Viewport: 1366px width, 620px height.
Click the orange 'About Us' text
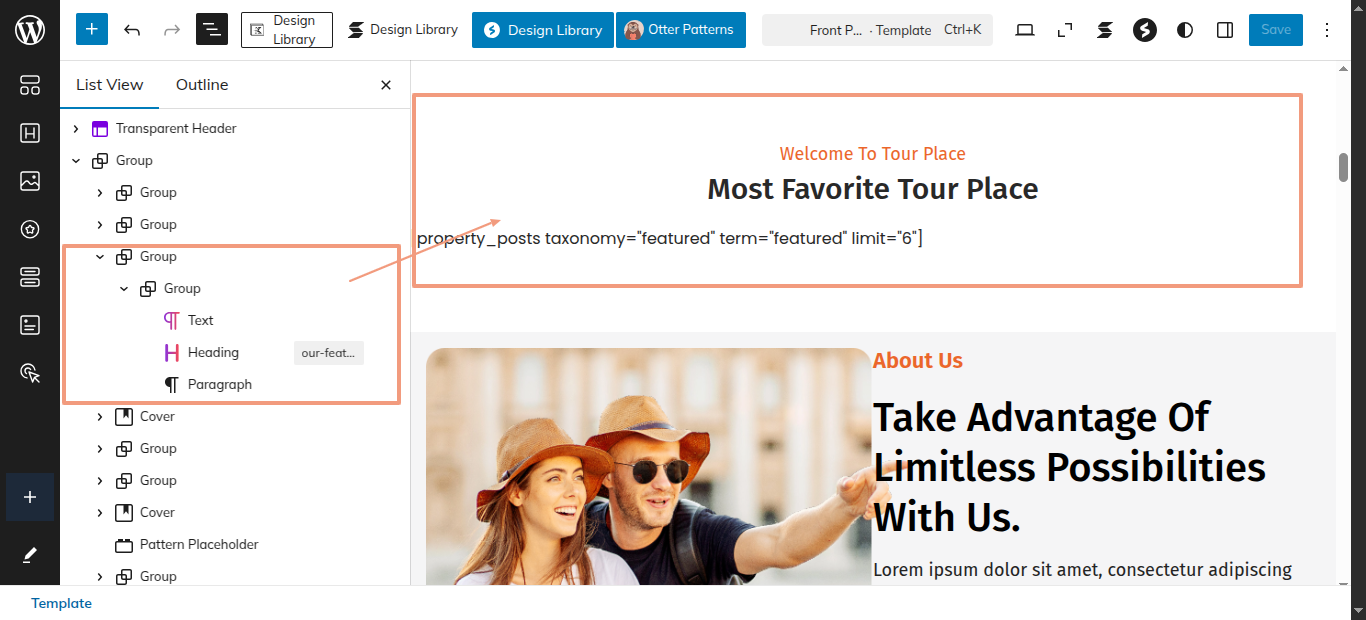point(918,361)
